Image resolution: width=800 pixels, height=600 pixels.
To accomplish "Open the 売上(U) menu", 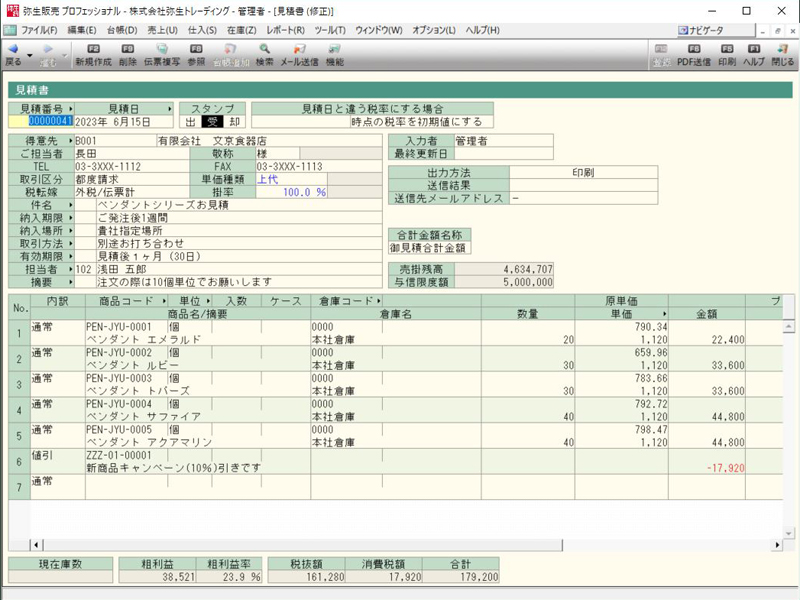I will [162, 31].
